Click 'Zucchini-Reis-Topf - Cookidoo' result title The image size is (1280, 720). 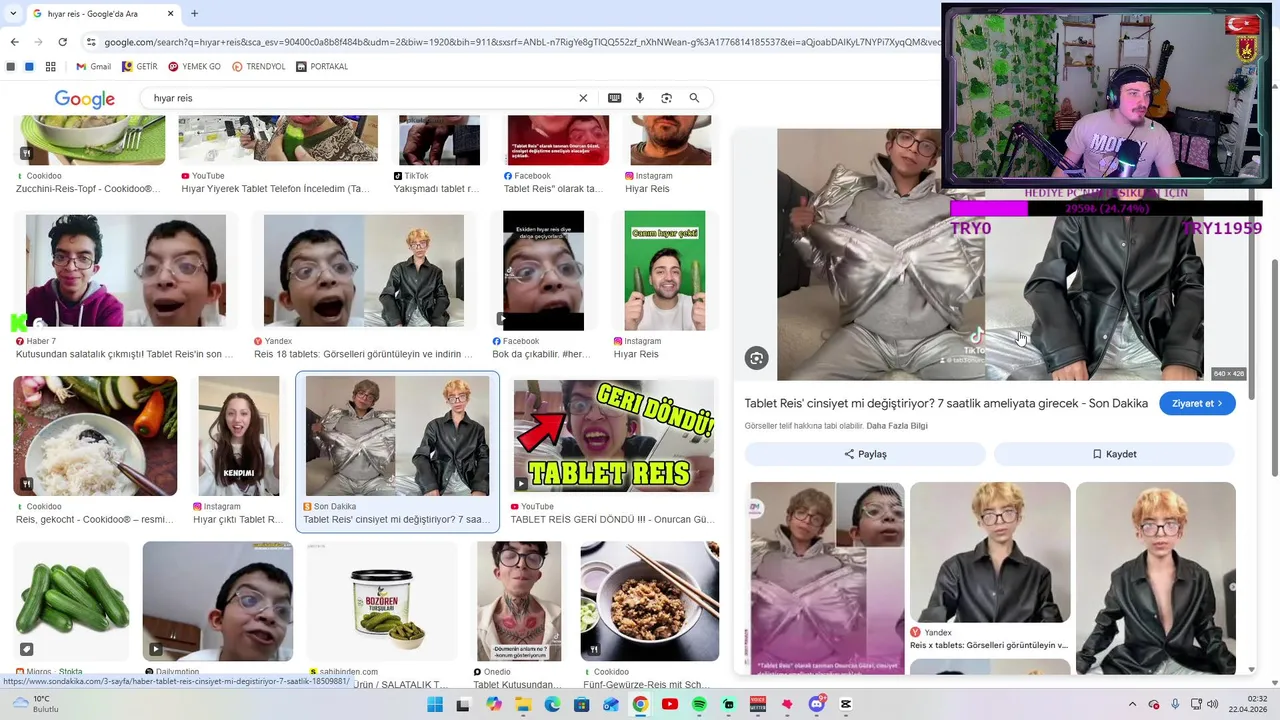click(88, 189)
